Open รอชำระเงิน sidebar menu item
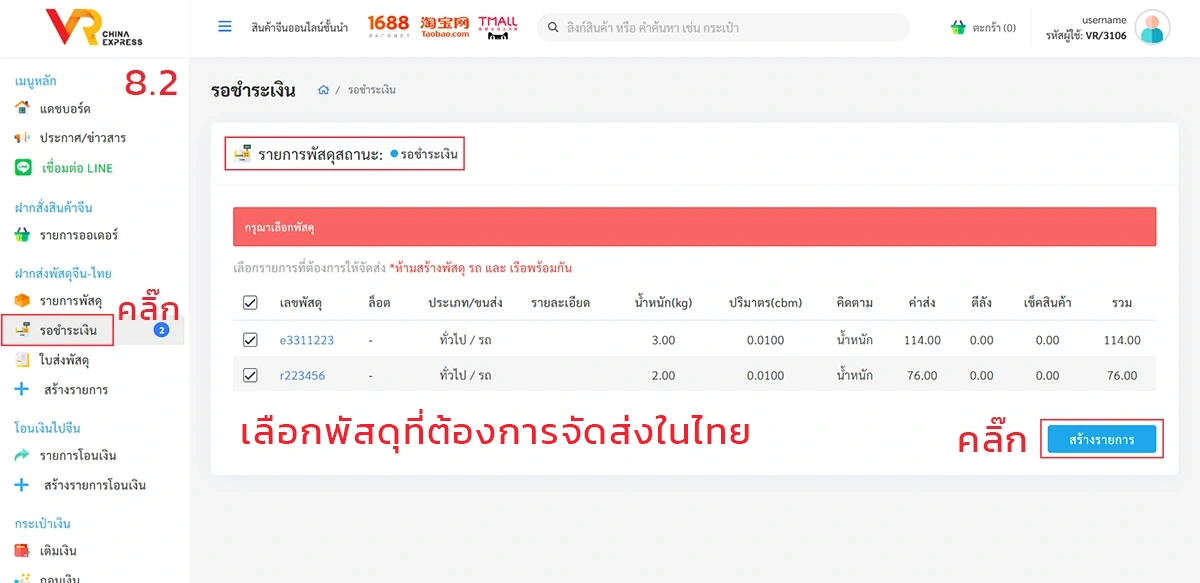 68,330
